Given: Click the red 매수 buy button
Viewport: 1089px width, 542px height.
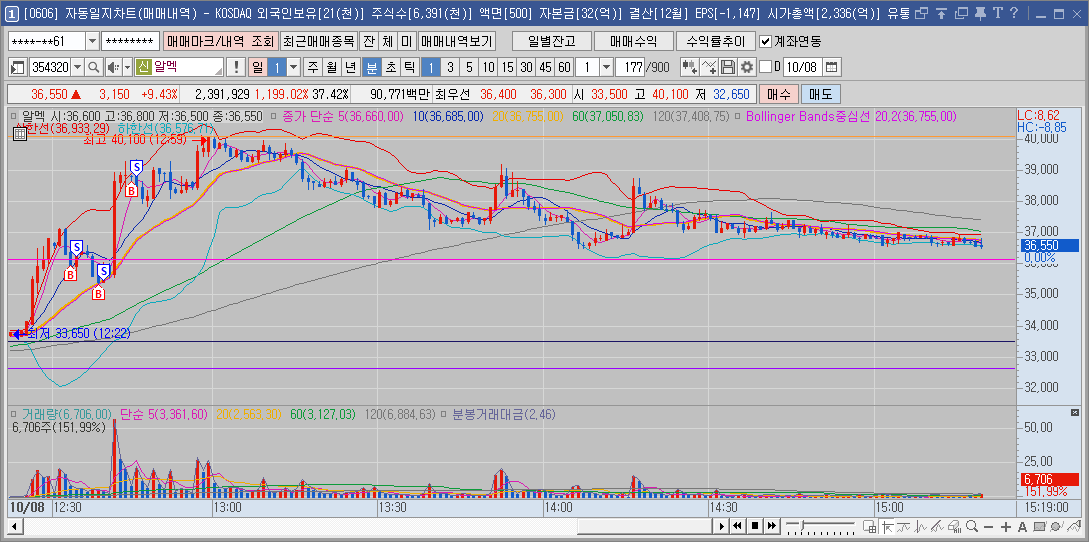Looking at the screenshot, I should [x=778, y=94].
